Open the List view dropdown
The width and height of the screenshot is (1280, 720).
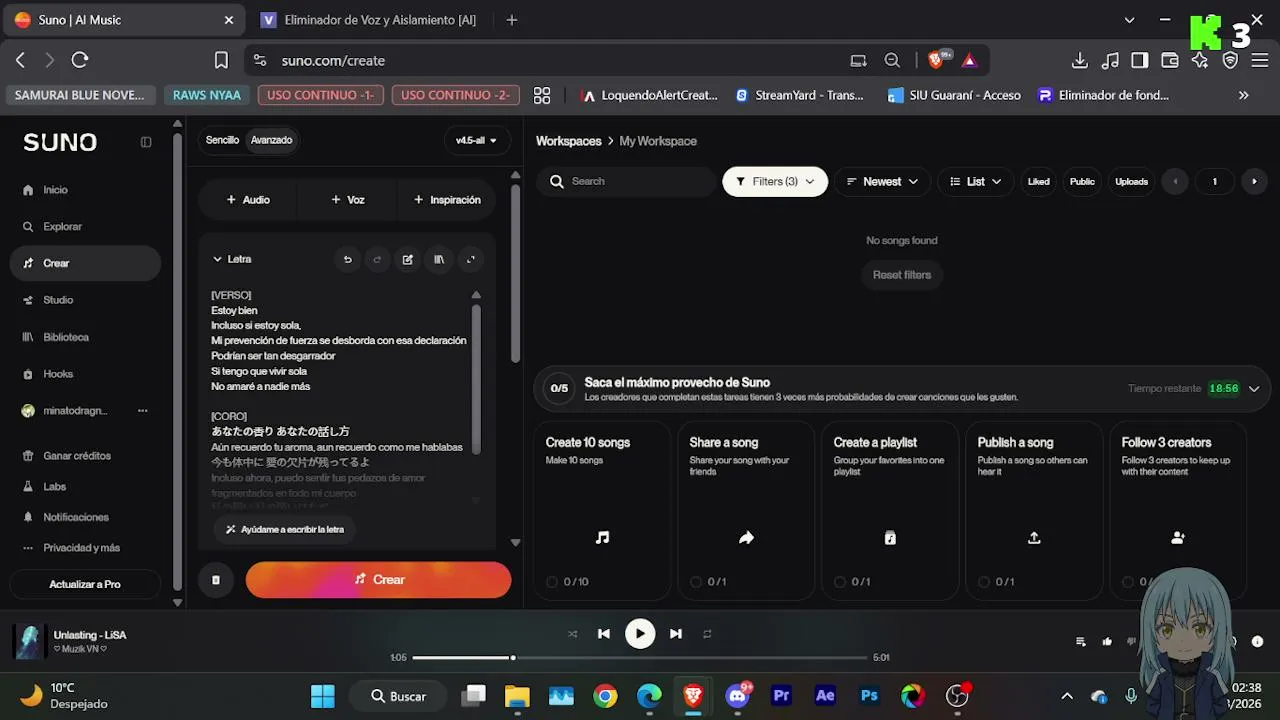pyautogui.click(x=976, y=181)
